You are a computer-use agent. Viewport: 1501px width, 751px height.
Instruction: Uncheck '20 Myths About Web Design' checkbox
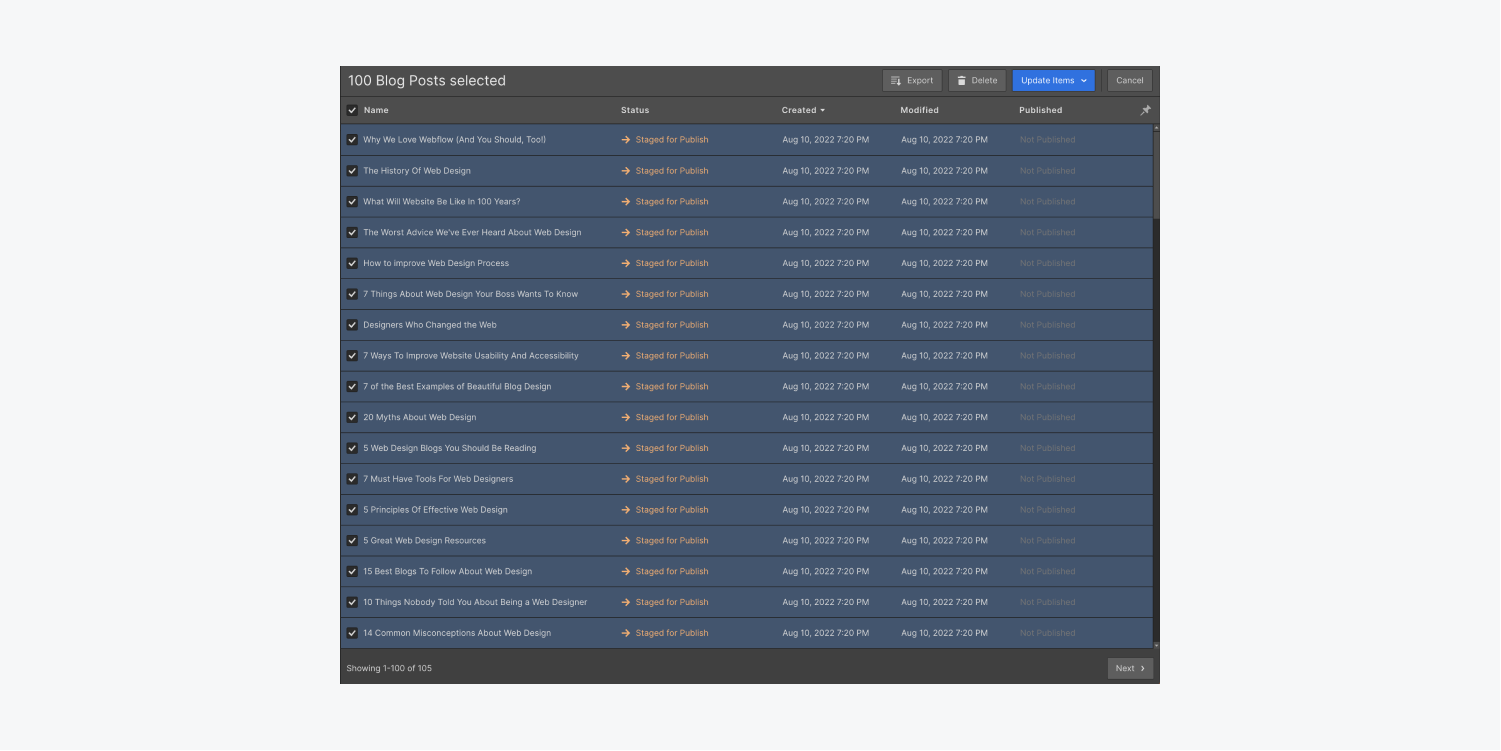352,418
